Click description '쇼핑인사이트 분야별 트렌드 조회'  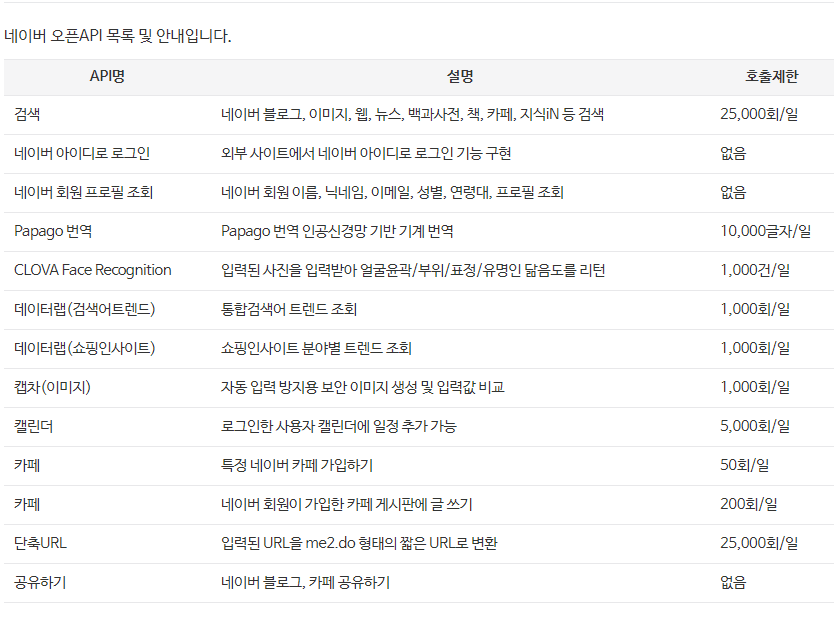pos(316,349)
